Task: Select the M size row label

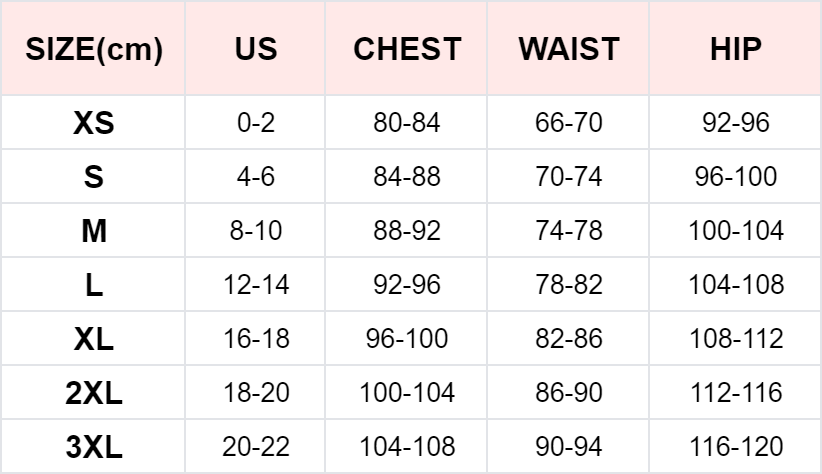Action: (x=94, y=231)
